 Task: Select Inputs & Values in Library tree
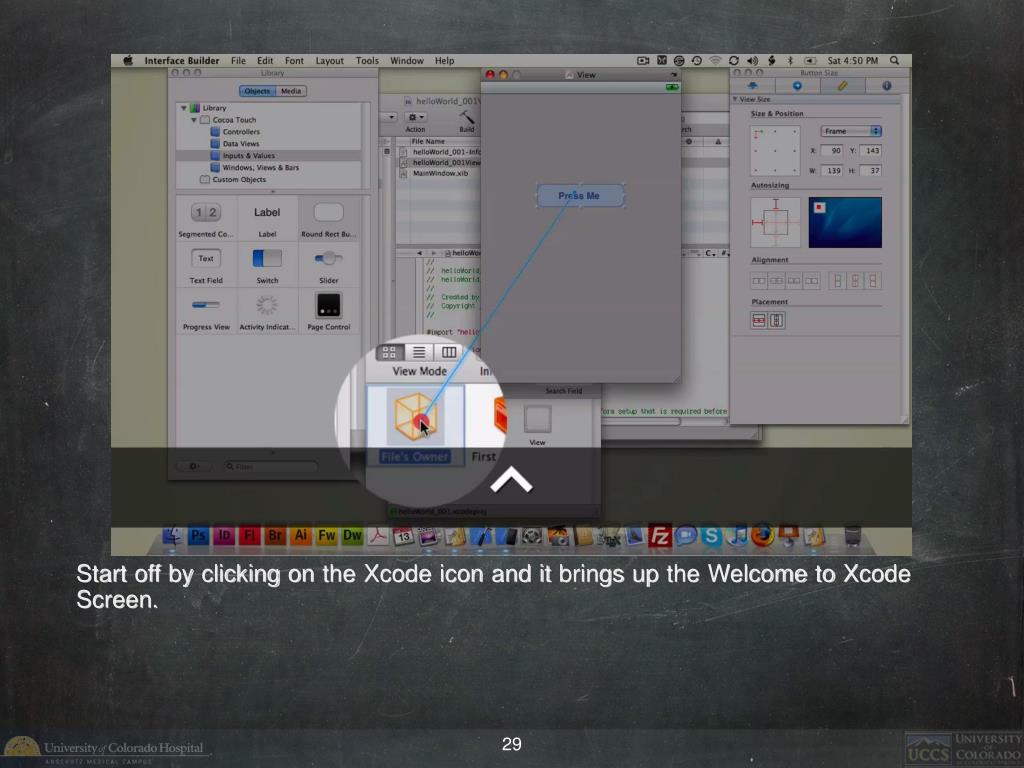(249, 155)
